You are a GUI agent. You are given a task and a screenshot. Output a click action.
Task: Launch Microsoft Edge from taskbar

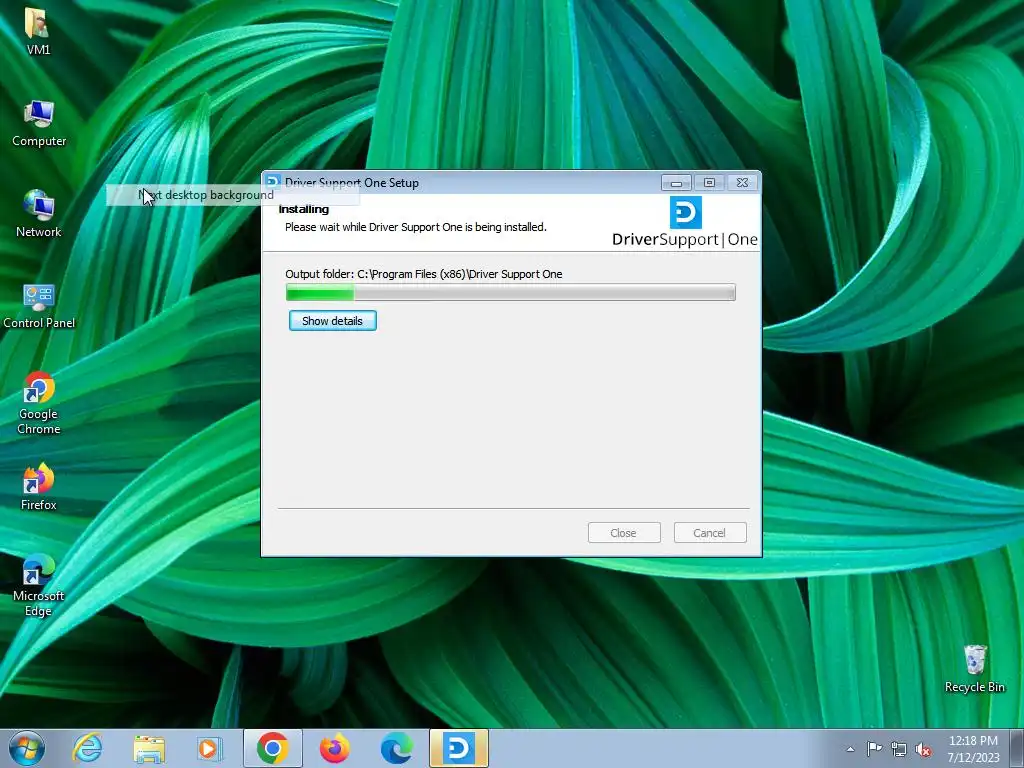click(x=396, y=748)
